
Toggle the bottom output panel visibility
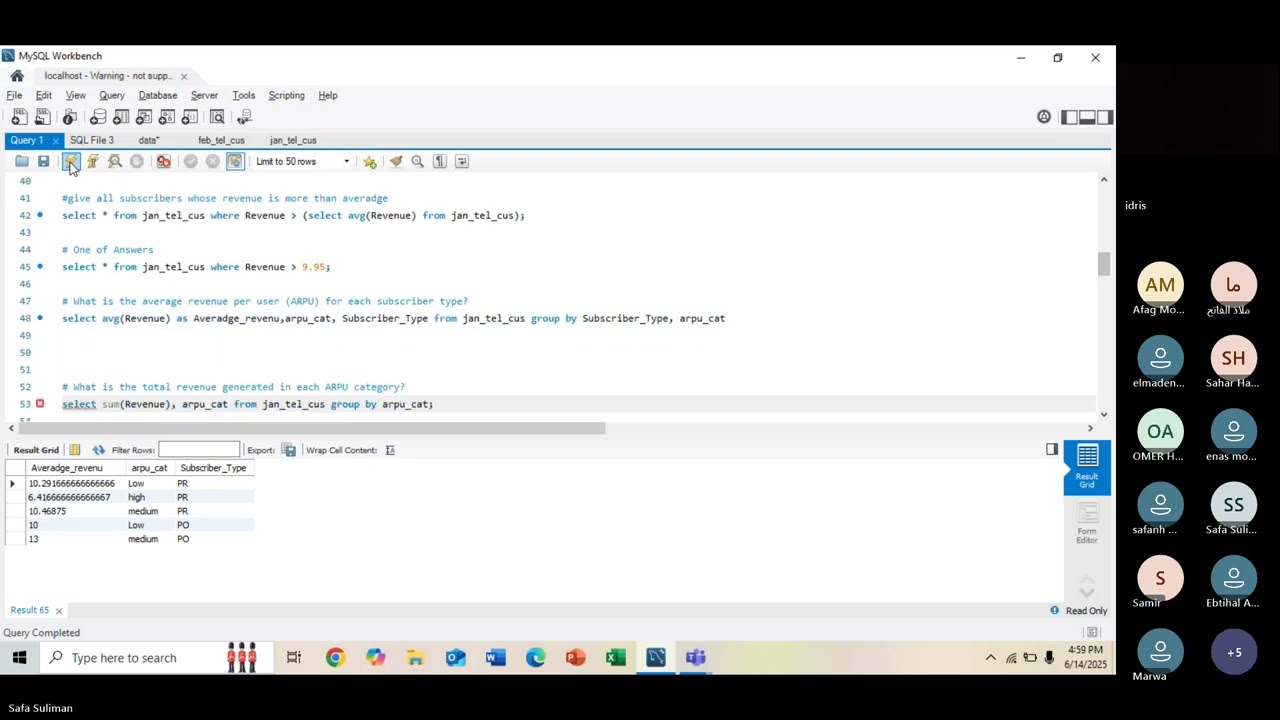point(1087,117)
